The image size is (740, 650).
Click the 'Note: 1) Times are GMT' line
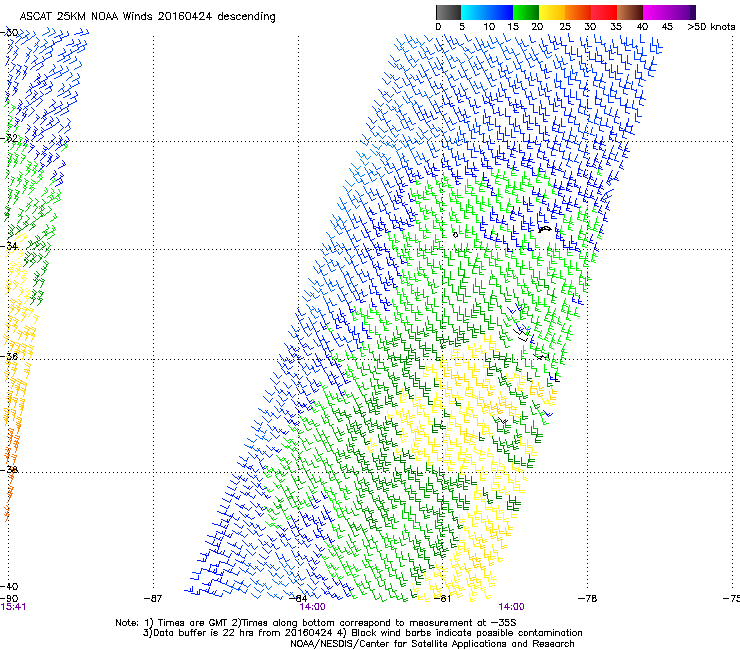316,623
